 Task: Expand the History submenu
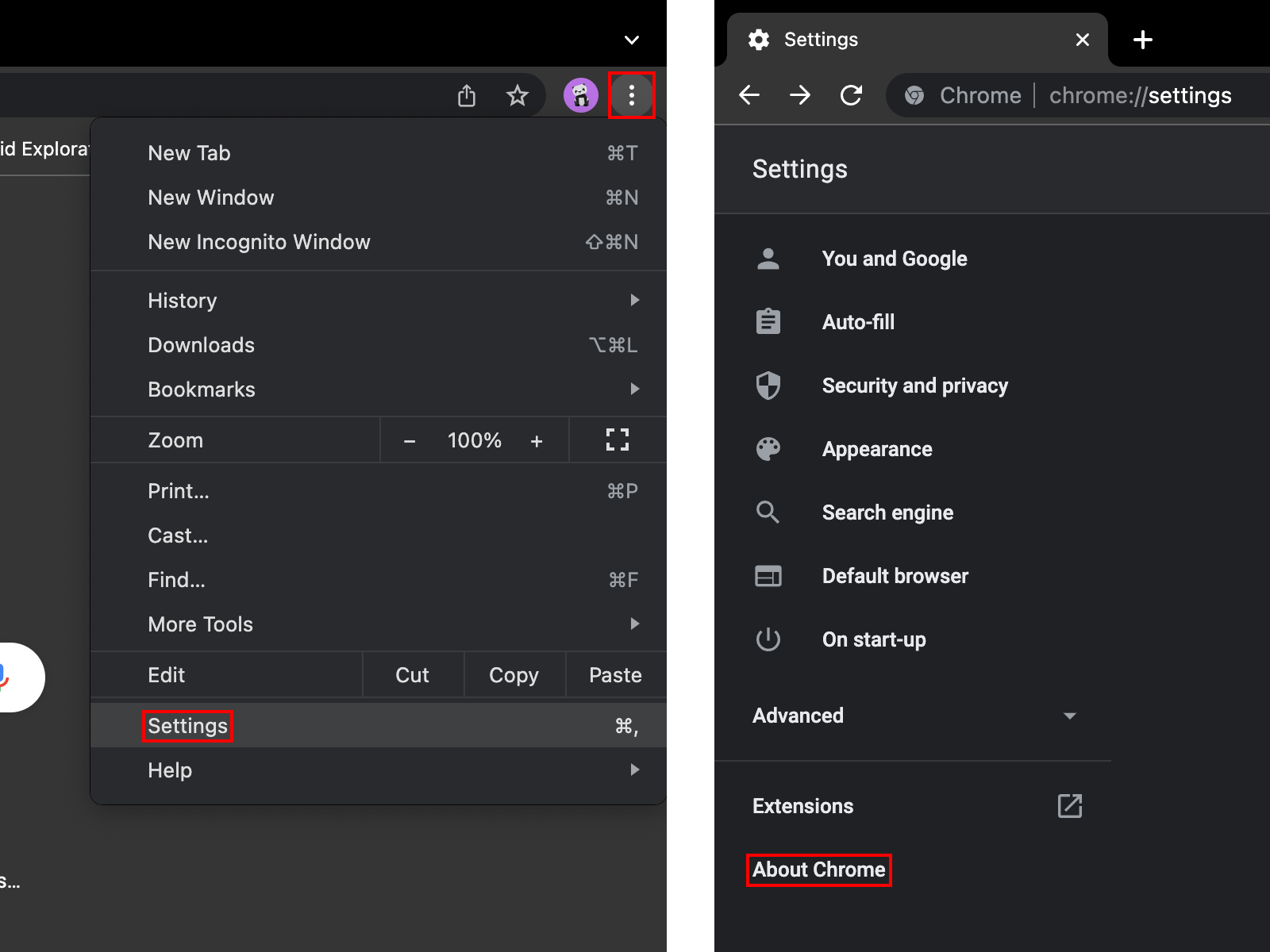(x=379, y=301)
